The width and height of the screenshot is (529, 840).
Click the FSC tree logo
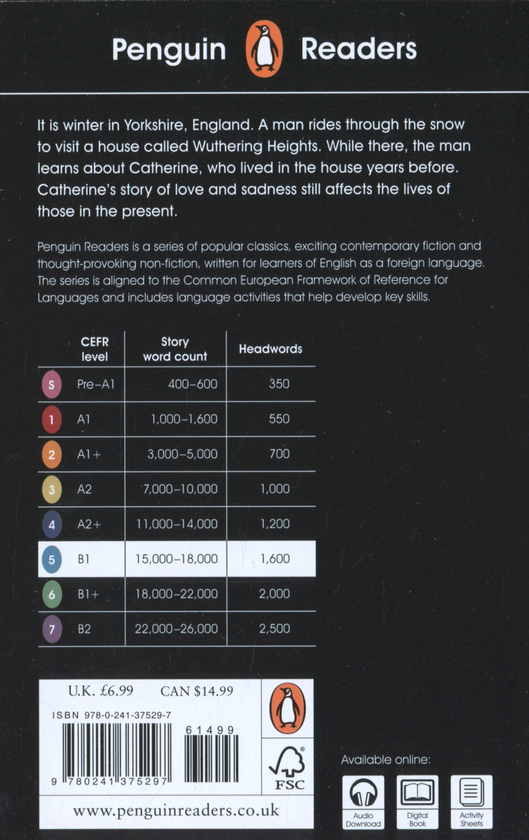tap(289, 768)
